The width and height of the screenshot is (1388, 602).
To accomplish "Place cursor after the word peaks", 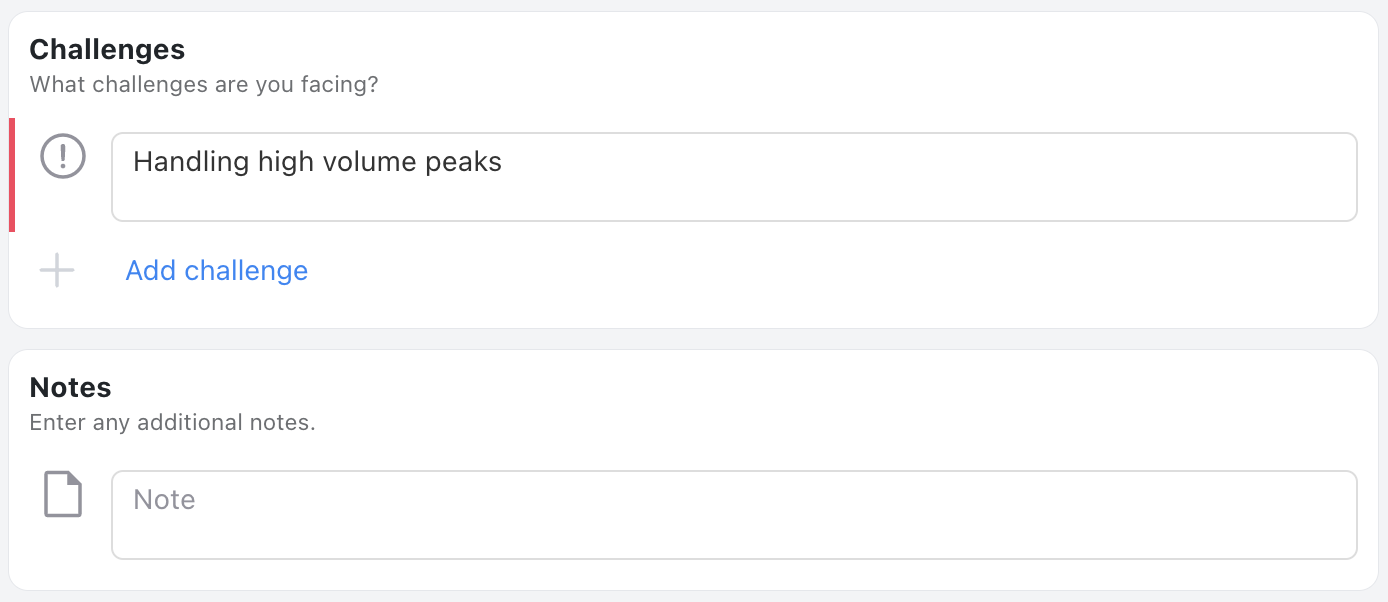I will coord(504,162).
